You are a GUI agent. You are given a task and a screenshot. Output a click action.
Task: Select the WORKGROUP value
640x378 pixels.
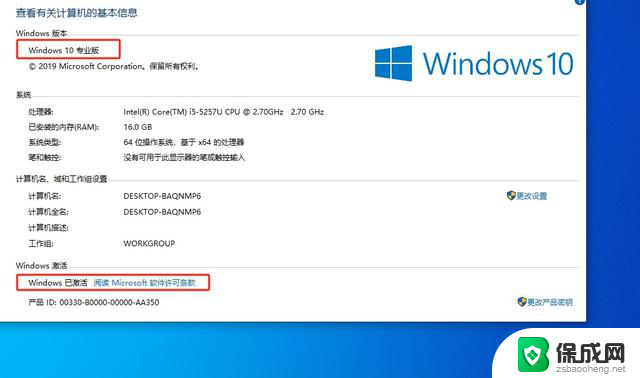pyautogui.click(x=149, y=243)
